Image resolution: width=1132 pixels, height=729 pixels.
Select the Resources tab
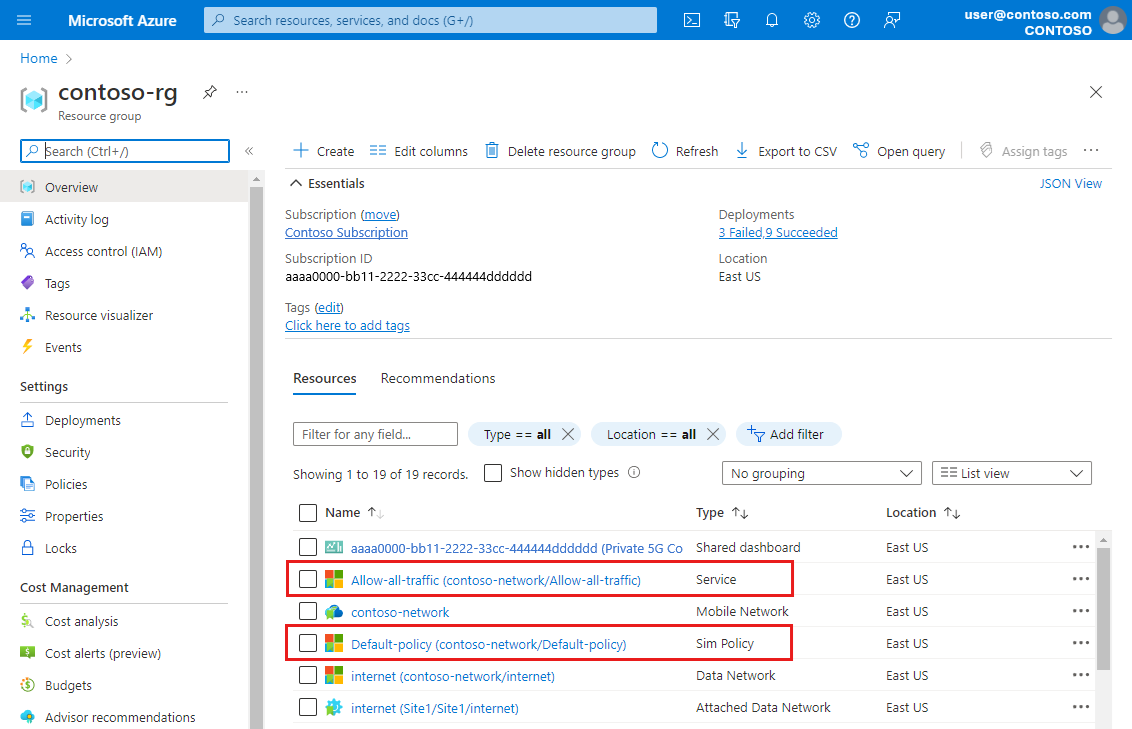point(325,378)
